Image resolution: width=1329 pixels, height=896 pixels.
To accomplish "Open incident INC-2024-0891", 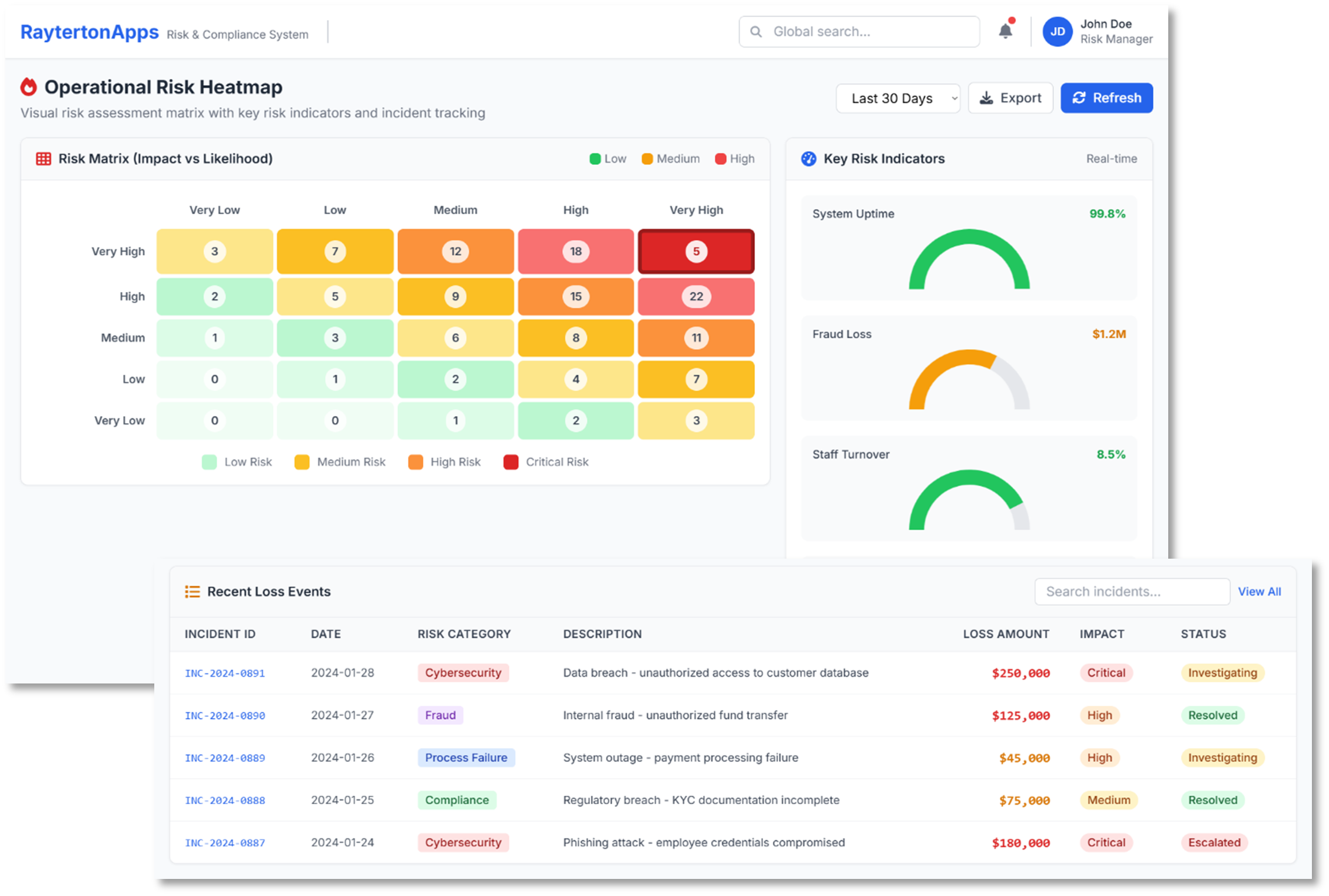I will (x=225, y=673).
